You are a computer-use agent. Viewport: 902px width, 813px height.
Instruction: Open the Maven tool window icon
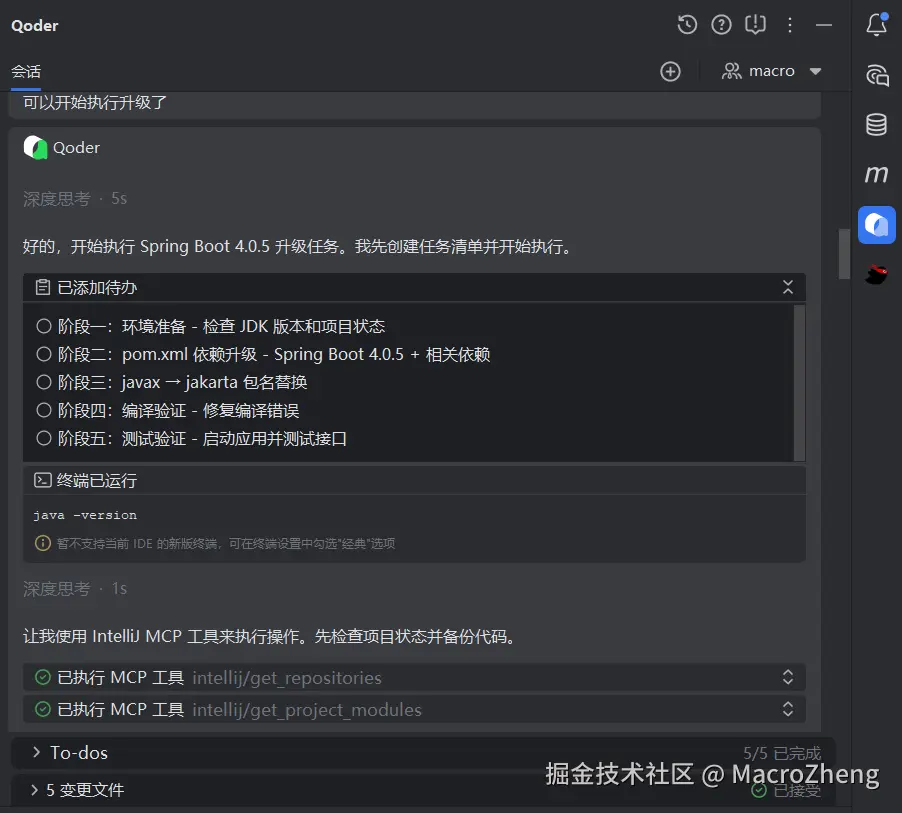(876, 173)
